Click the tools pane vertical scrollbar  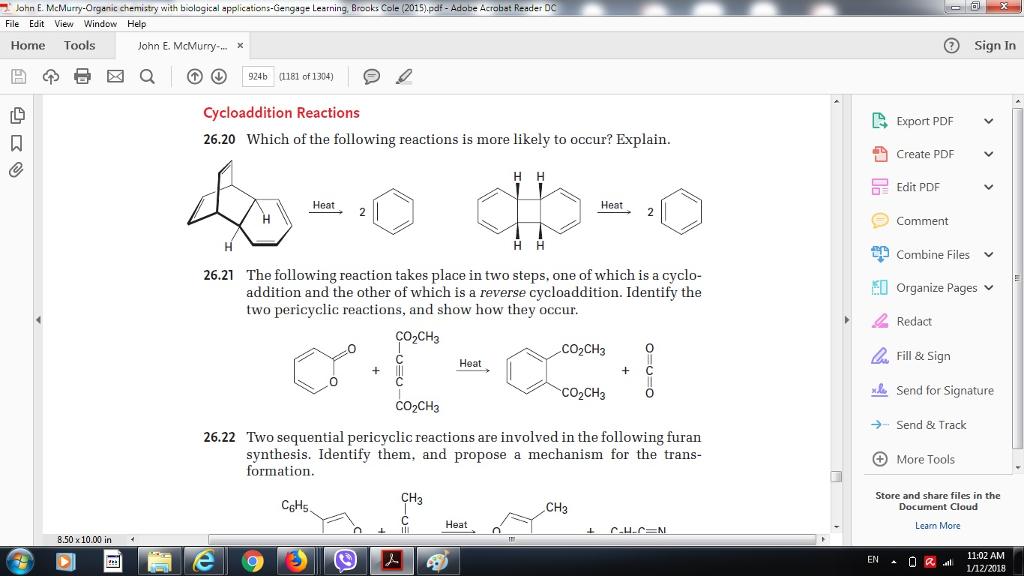[x=1017, y=278]
